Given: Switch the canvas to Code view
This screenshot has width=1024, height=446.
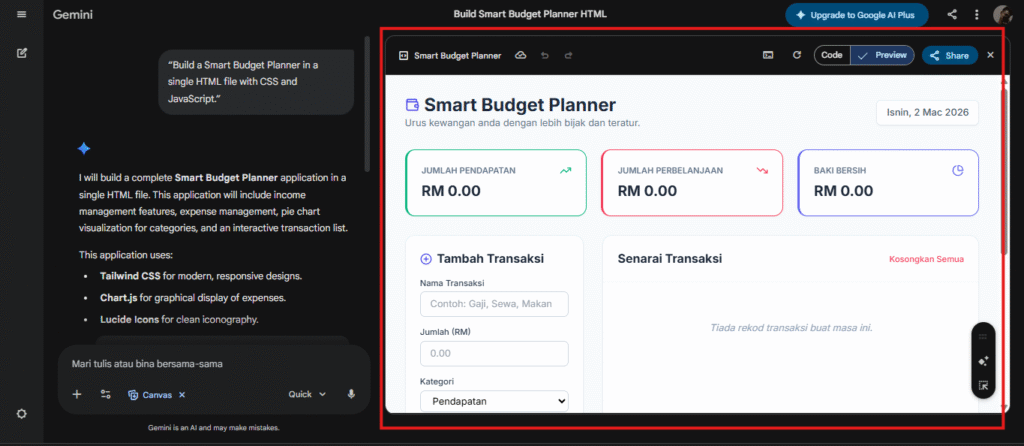Looking at the screenshot, I should (831, 55).
